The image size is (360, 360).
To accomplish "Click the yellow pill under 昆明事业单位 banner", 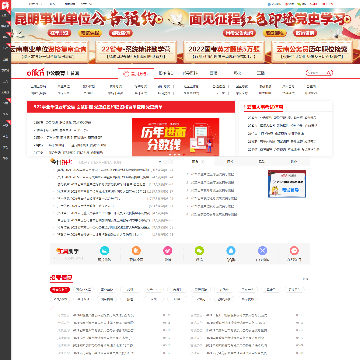I will point(90,33).
